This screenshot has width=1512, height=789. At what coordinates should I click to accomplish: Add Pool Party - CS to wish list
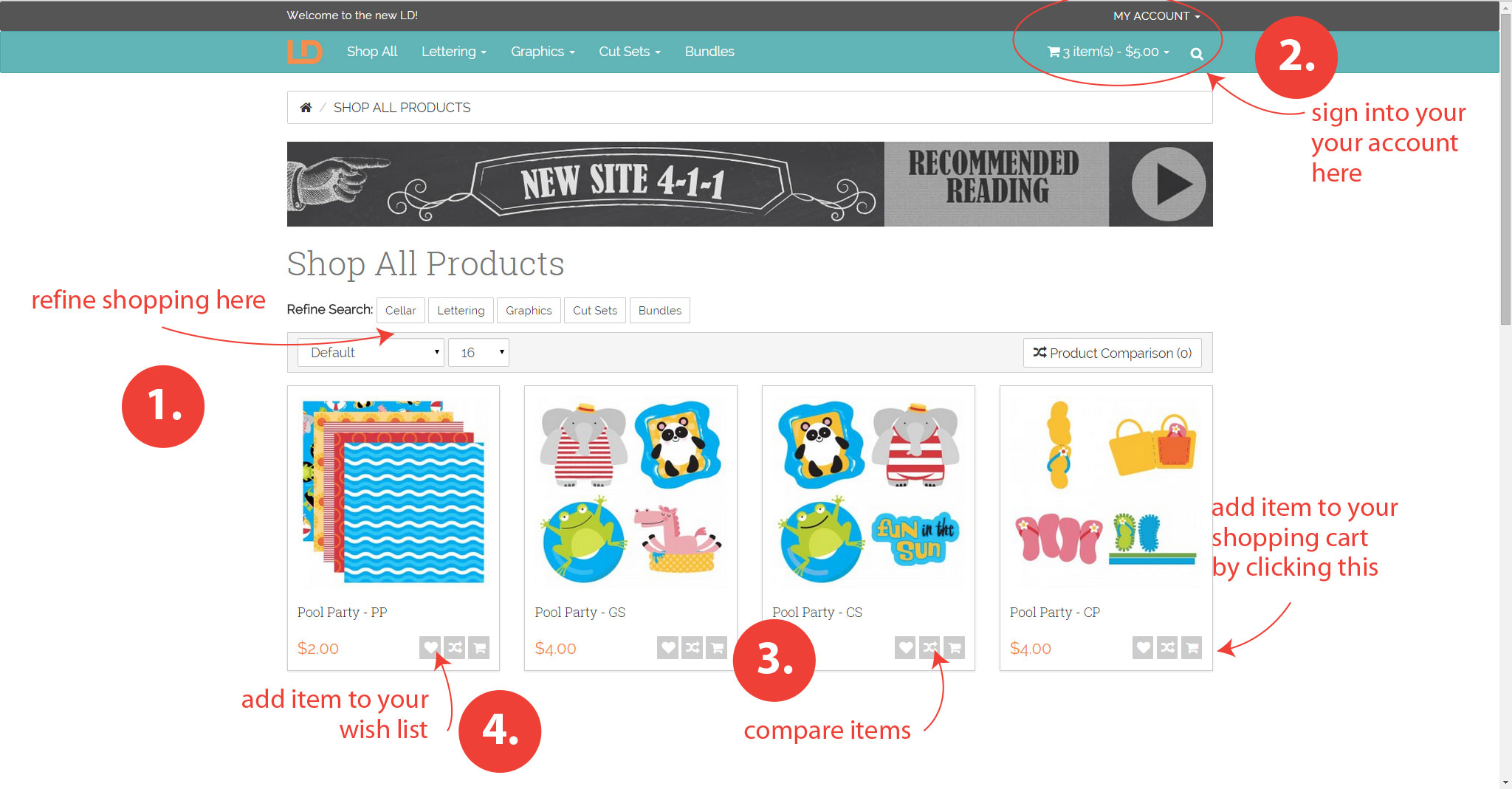pyautogui.click(x=905, y=647)
